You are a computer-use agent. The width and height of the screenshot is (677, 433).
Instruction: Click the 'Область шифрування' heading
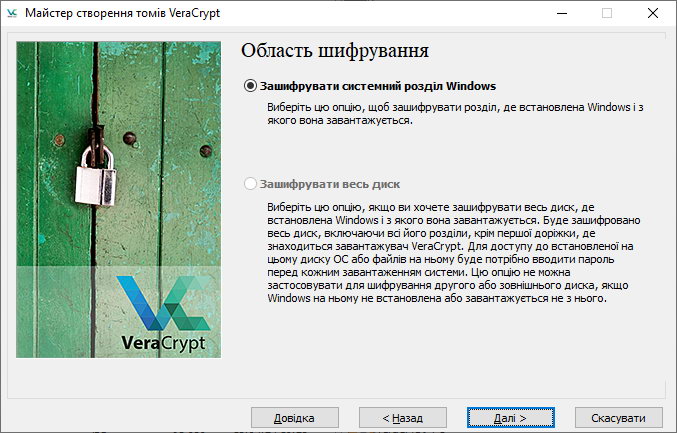[x=335, y=51]
